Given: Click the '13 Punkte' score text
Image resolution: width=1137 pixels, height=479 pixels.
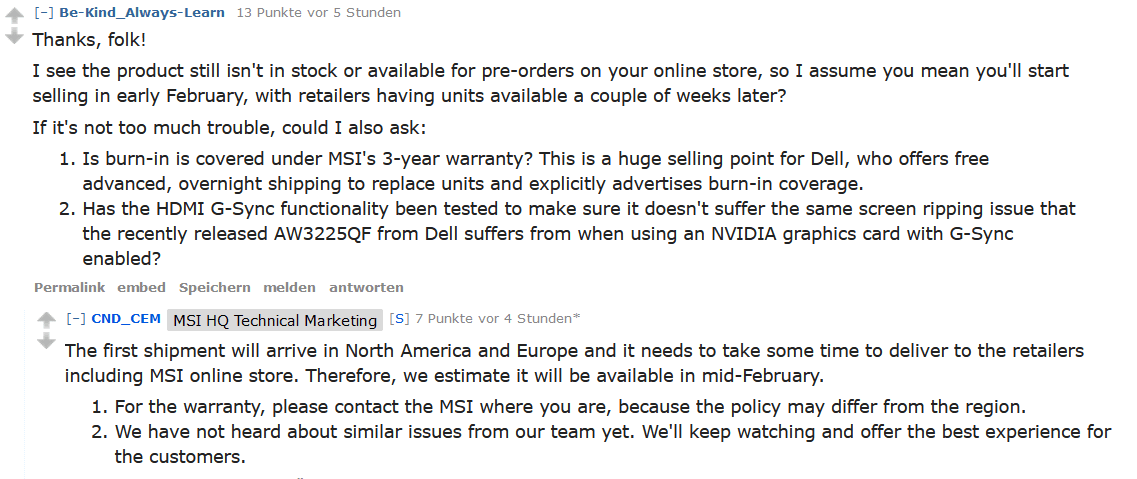Looking at the screenshot, I should click(267, 12).
